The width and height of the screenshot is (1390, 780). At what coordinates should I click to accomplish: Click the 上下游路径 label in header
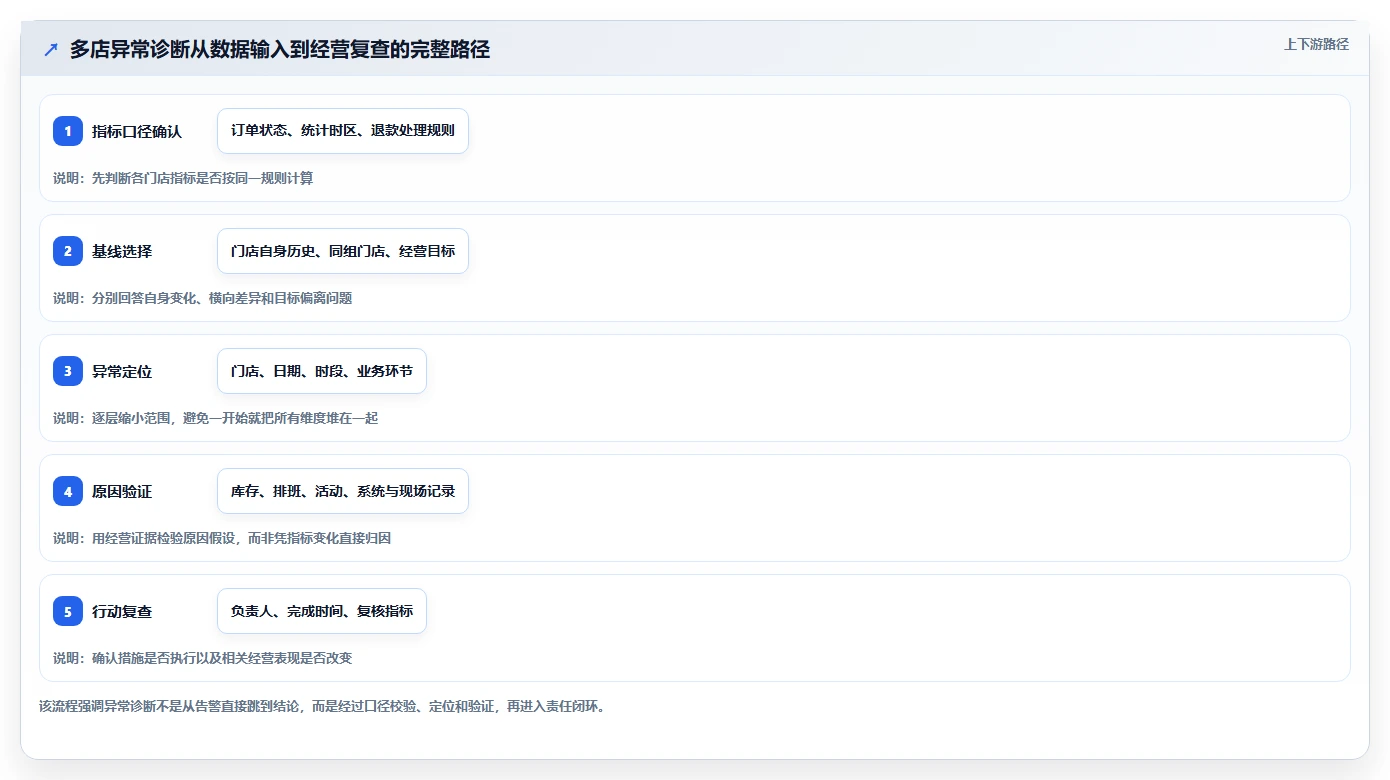click(x=1316, y=44)
